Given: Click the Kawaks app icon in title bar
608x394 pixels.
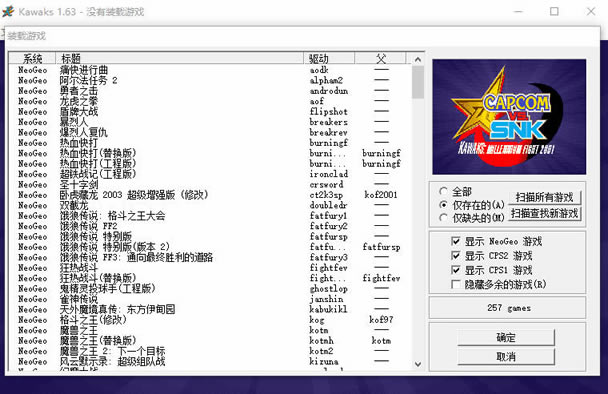Looking at the screenshot, I should pos(8,11).
